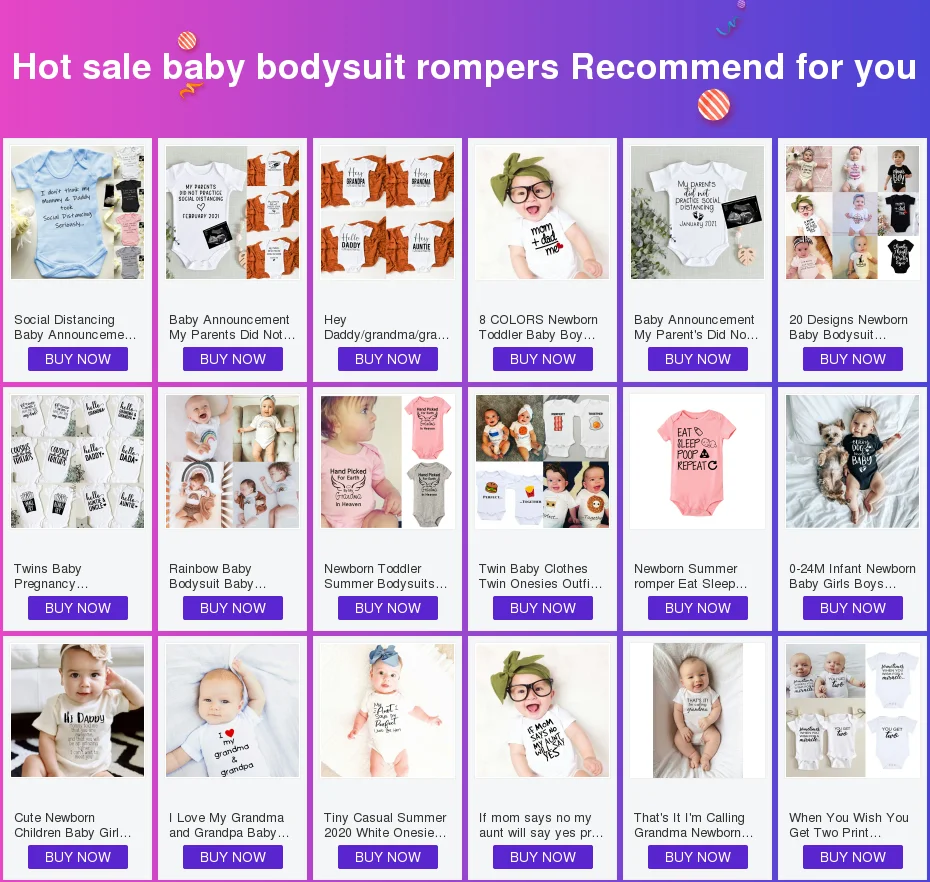
Task: Click BUY NOW under Tiny Casual Summer Onesie
Action: [387, 857]
